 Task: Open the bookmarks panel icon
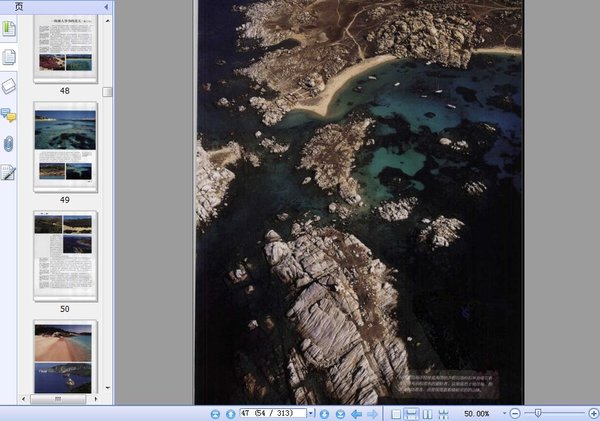(x=9, y=27)
